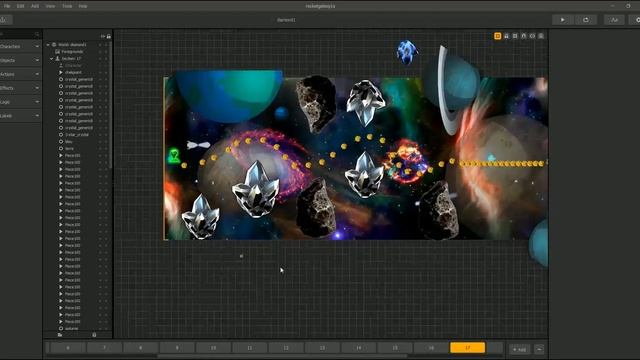640x360 pixels.
Task: Collapse the World tree node arrow
Action: [x=48, y=44]
